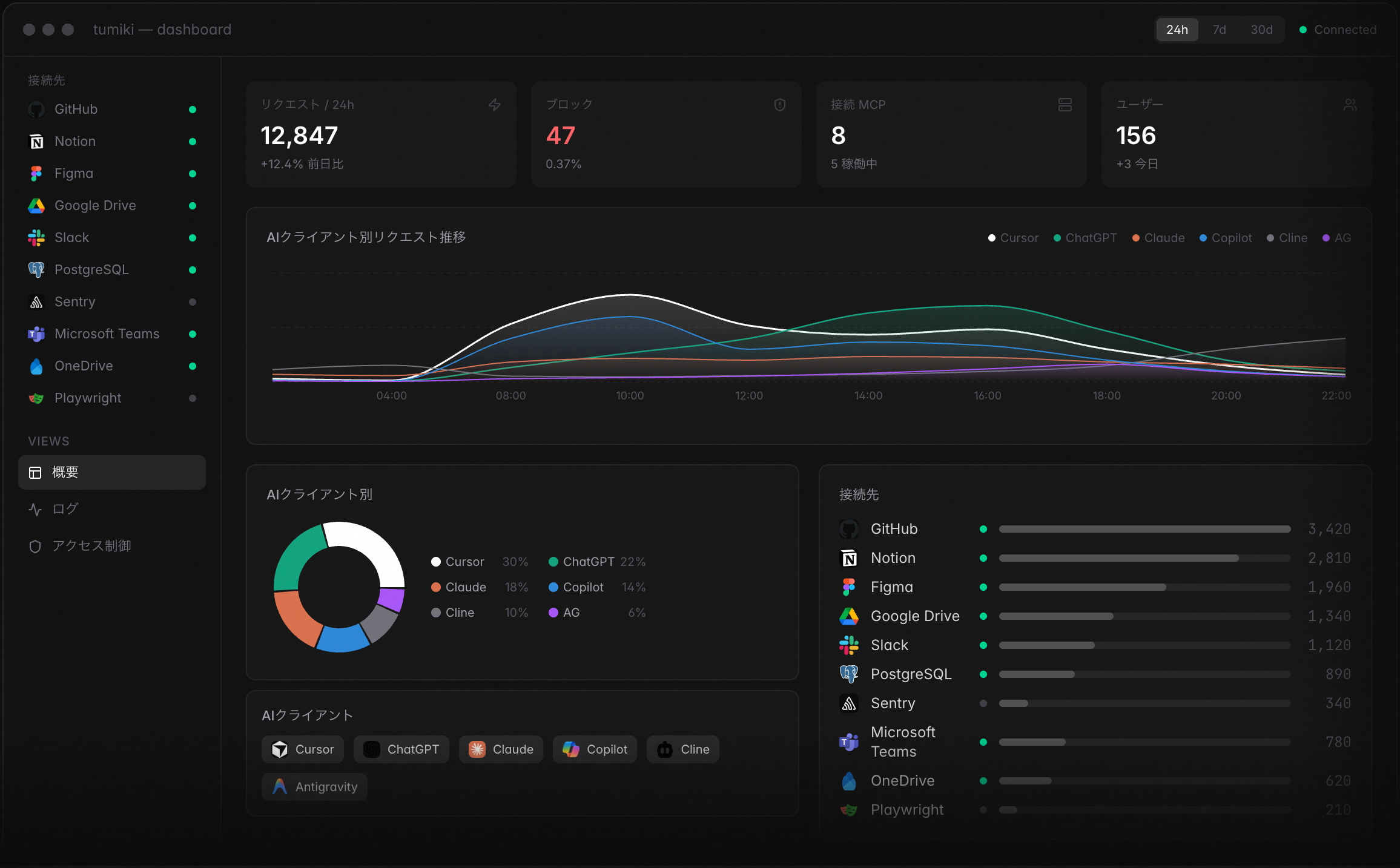1400x868 pixels.
Task: Click the GitHub icon in sidebar
Action: click(x=36, y=110)
